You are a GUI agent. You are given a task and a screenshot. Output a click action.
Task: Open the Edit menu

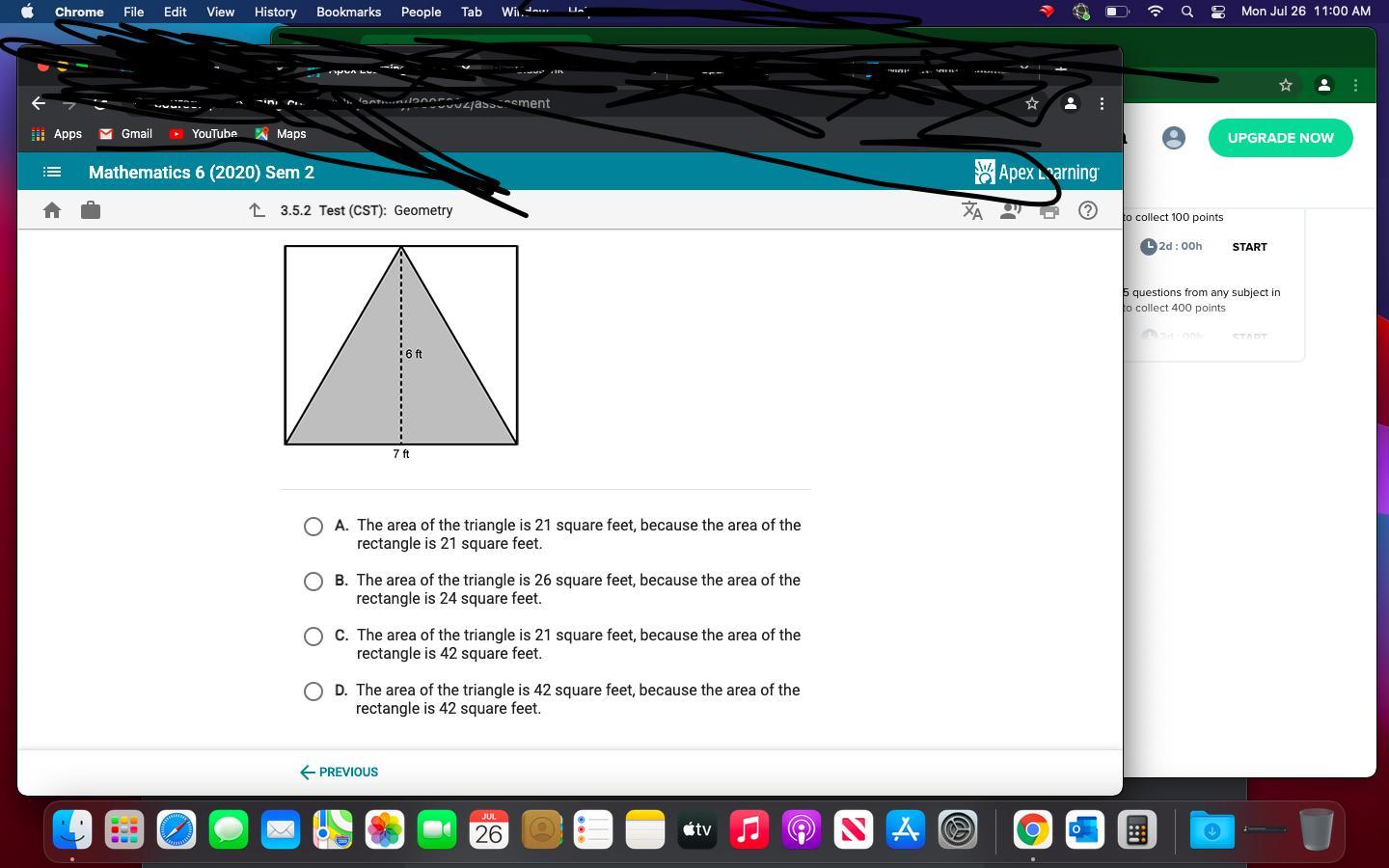pyautogui.click(x=175, y=12)
